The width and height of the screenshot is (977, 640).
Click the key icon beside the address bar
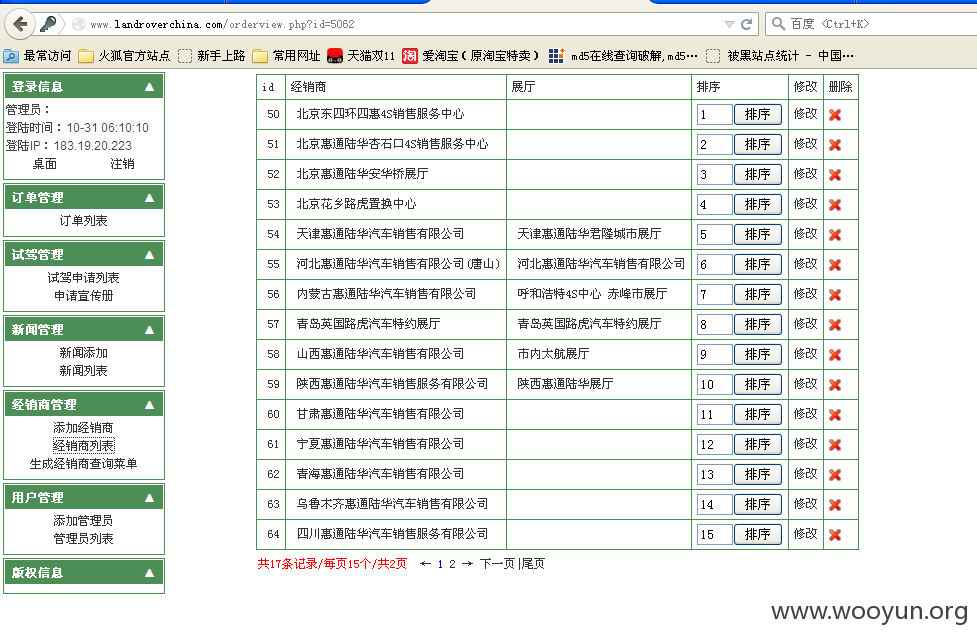pyautogui.click(x=49, y=24)
